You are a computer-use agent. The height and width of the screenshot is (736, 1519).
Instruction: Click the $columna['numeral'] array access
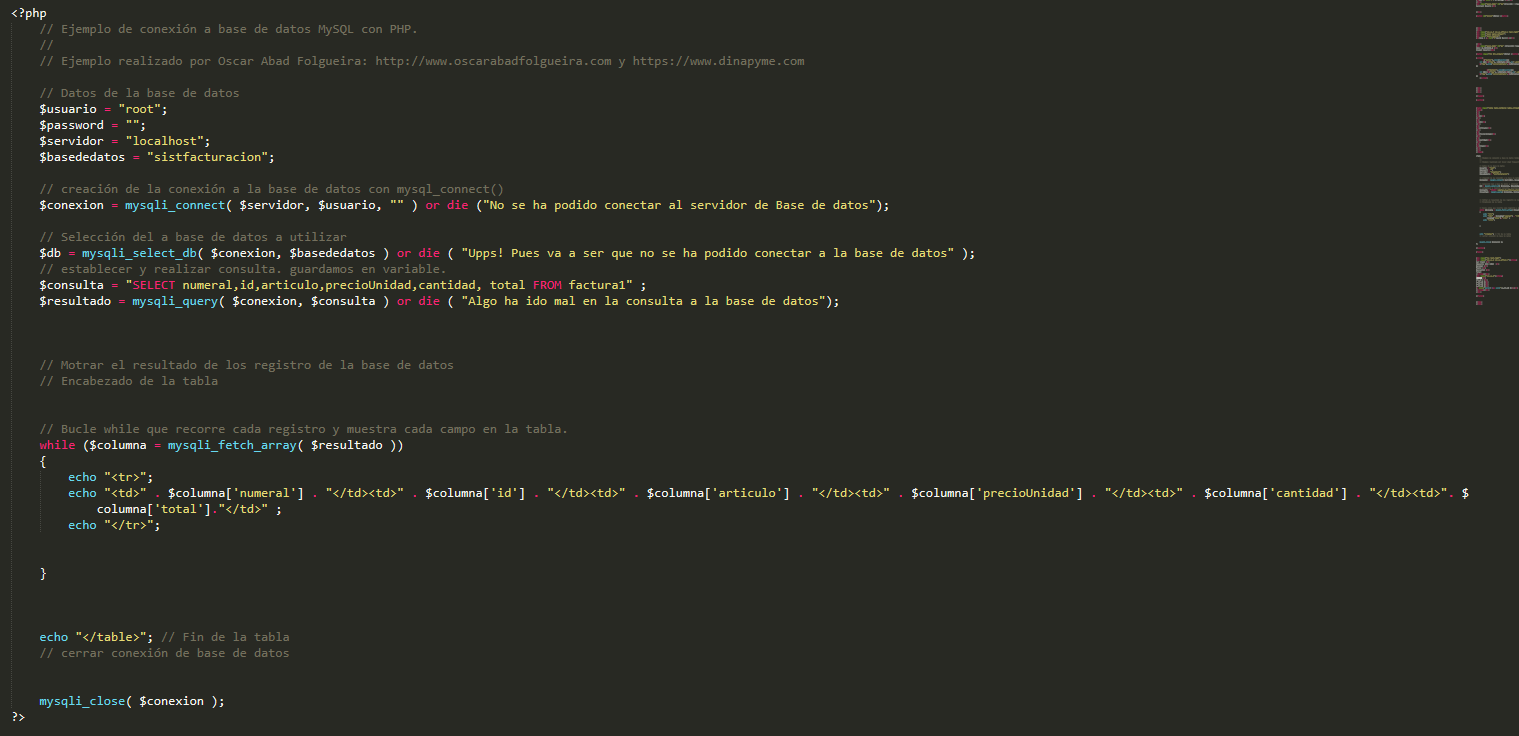coord(236,493)
